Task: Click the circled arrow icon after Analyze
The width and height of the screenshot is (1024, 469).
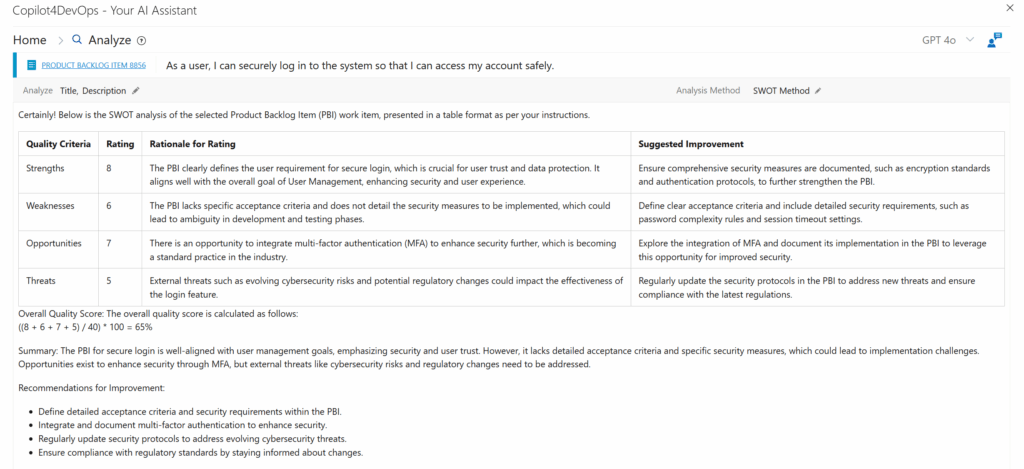Action: (141, 41)
